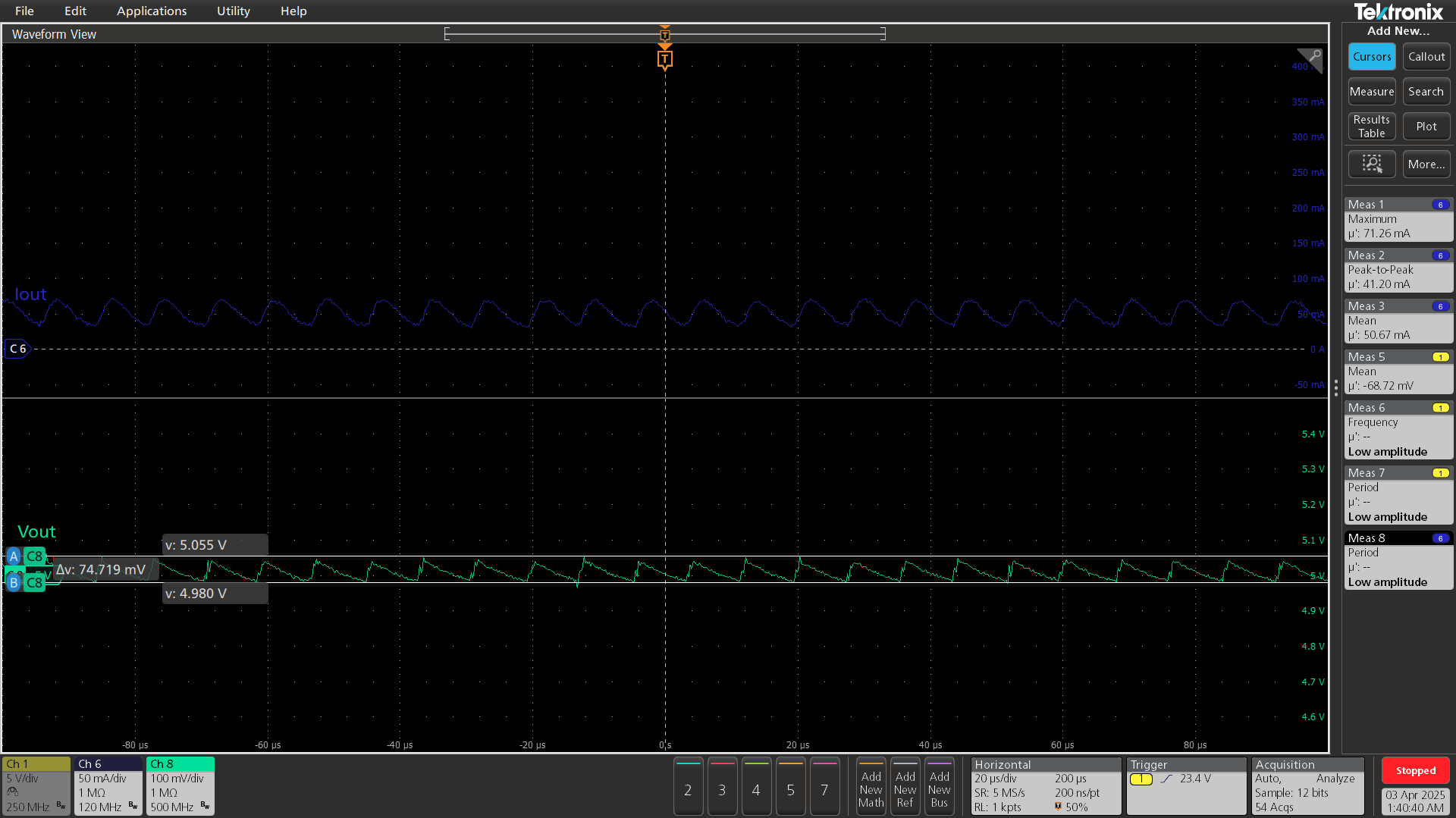
Task: Click cursor A handle on waveform
Action: click(14, 556)
